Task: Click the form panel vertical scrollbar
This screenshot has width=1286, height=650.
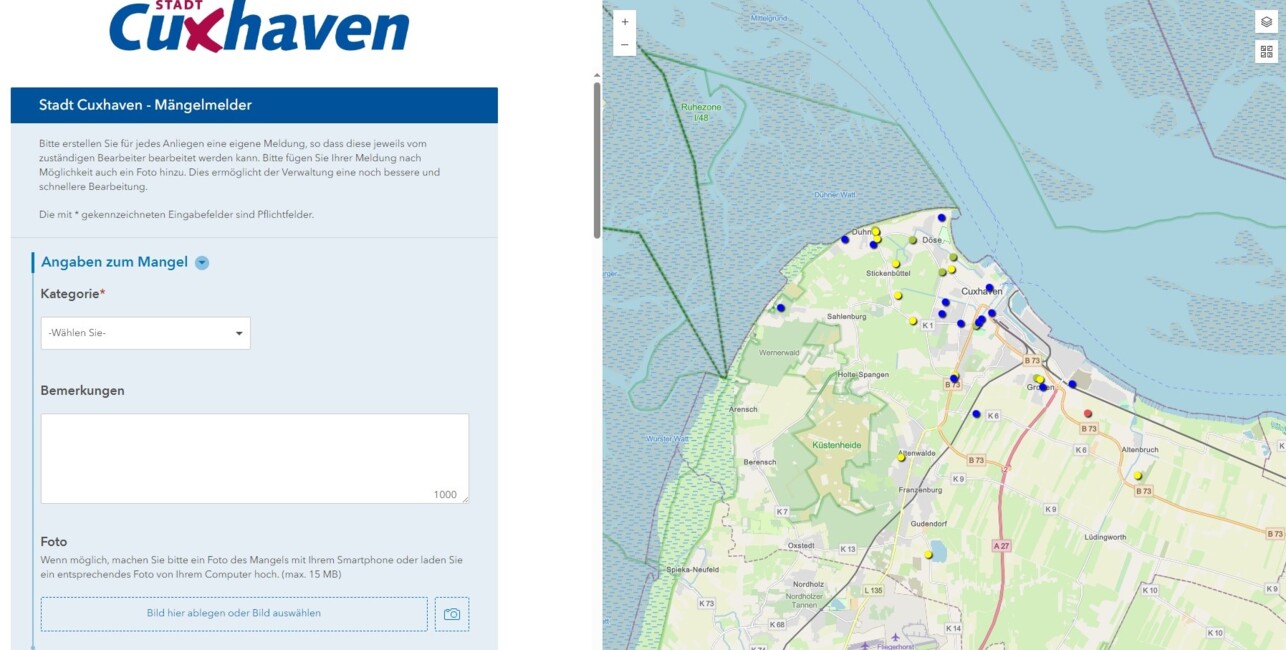Action: (598, 160)
